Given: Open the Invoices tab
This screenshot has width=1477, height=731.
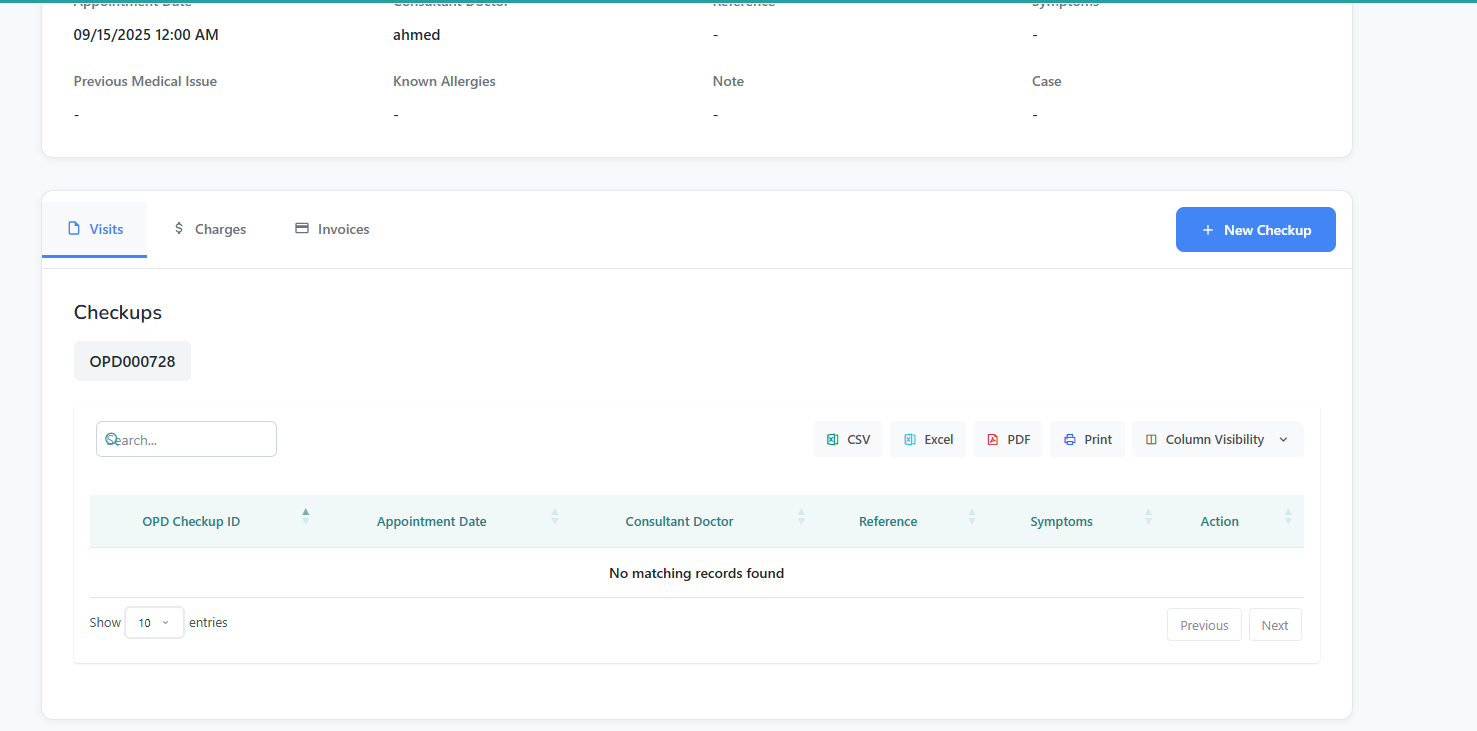Looking at the screenshot, I should pos(332,229).
